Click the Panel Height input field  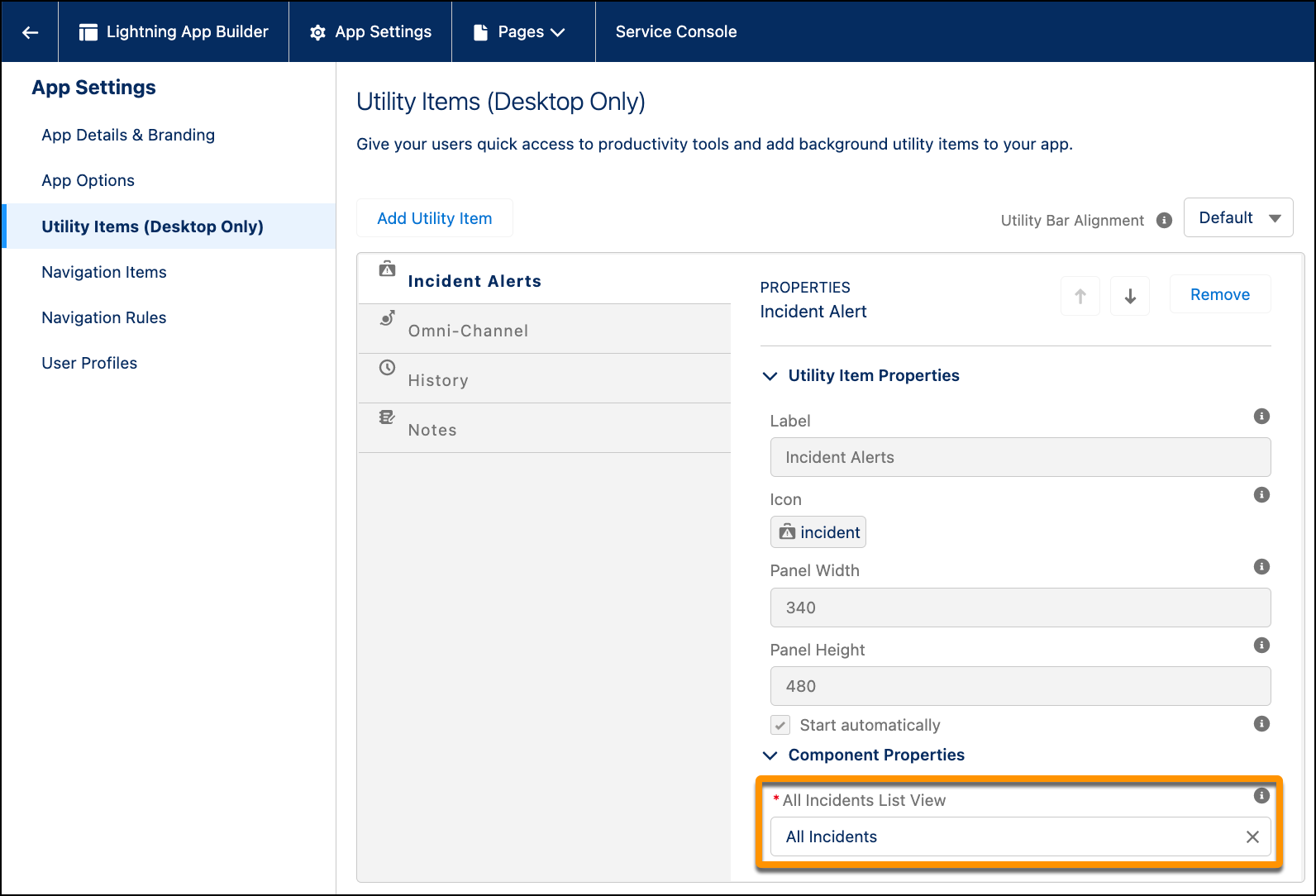tap(1020, 686)
